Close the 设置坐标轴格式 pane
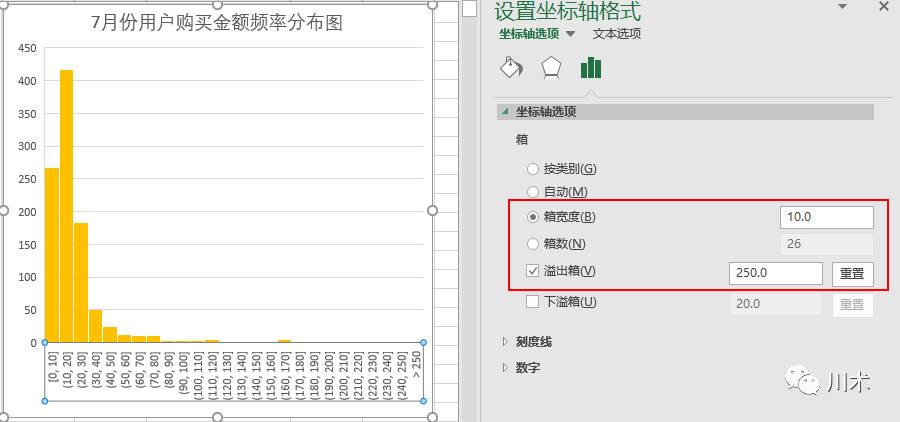The width and height of the screenshot is (900, 422). click(883, 8)
